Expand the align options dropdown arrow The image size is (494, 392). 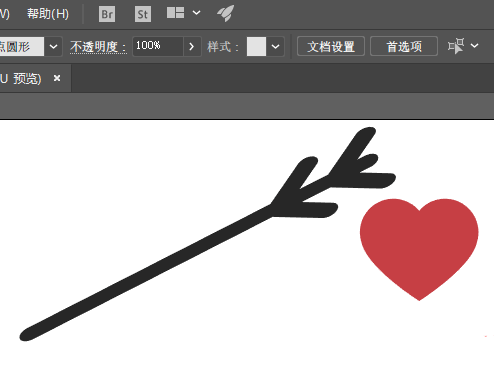point(475,46)
